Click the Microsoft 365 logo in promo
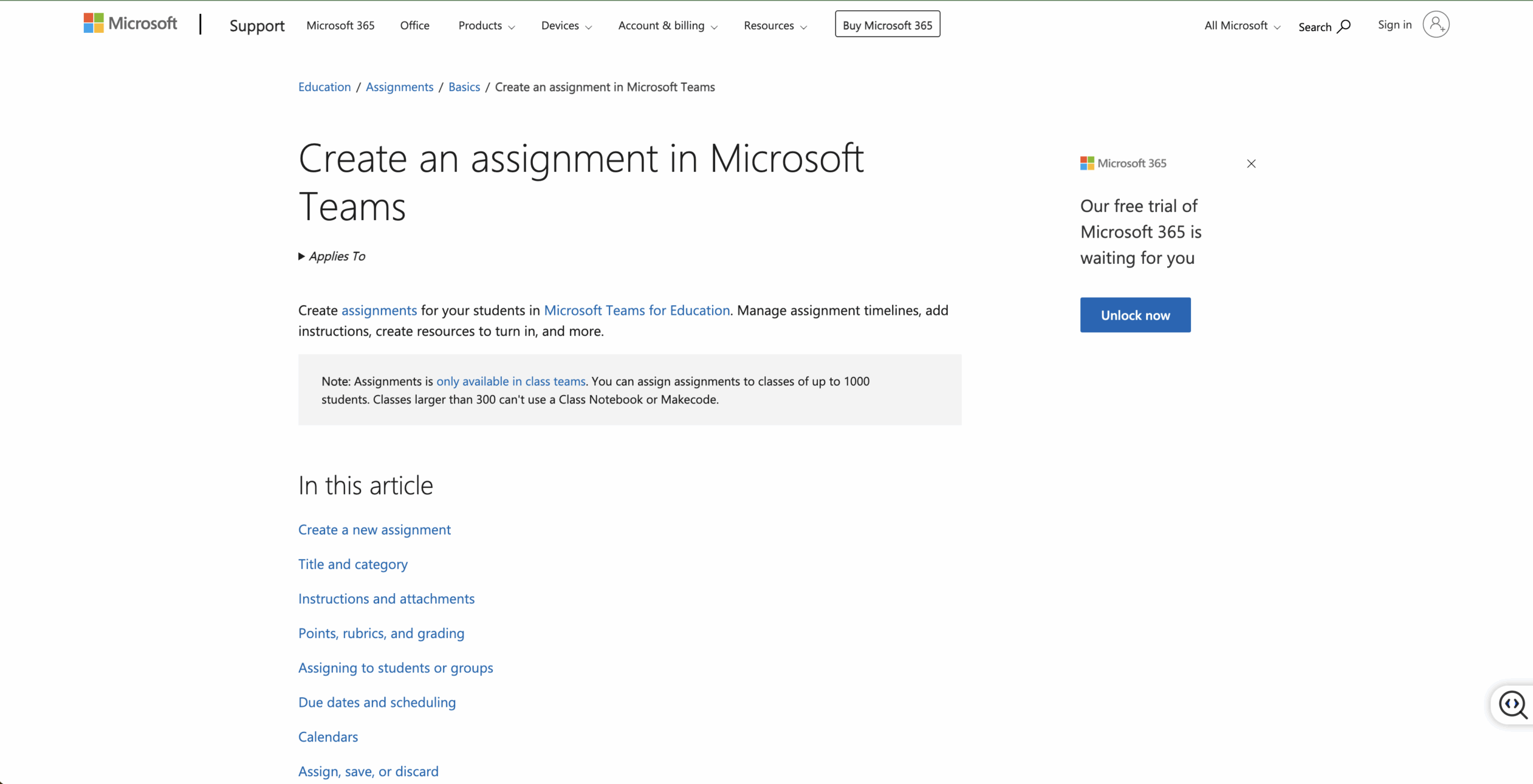The height and width of the screenshot is (784, 1533). (x=1123, y=163)
